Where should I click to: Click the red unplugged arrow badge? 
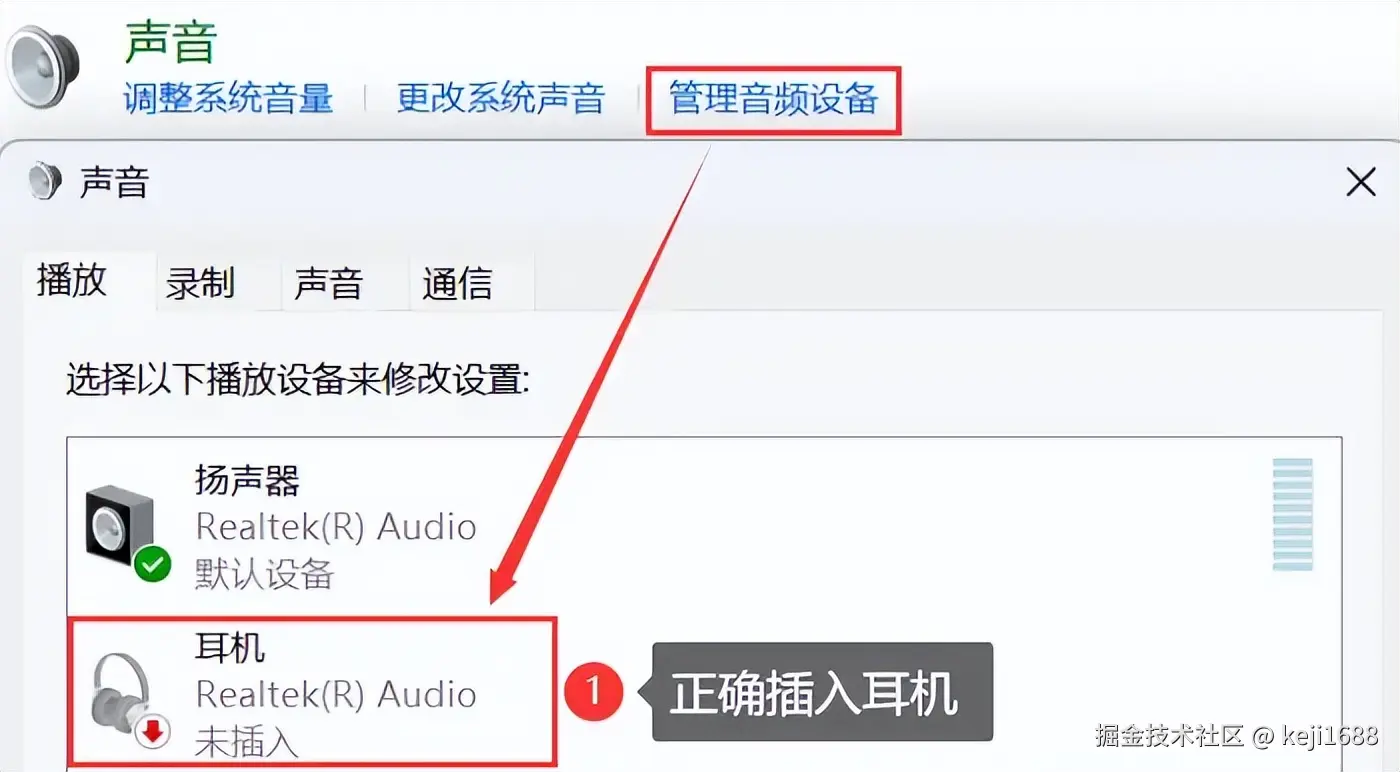point(153,733)
